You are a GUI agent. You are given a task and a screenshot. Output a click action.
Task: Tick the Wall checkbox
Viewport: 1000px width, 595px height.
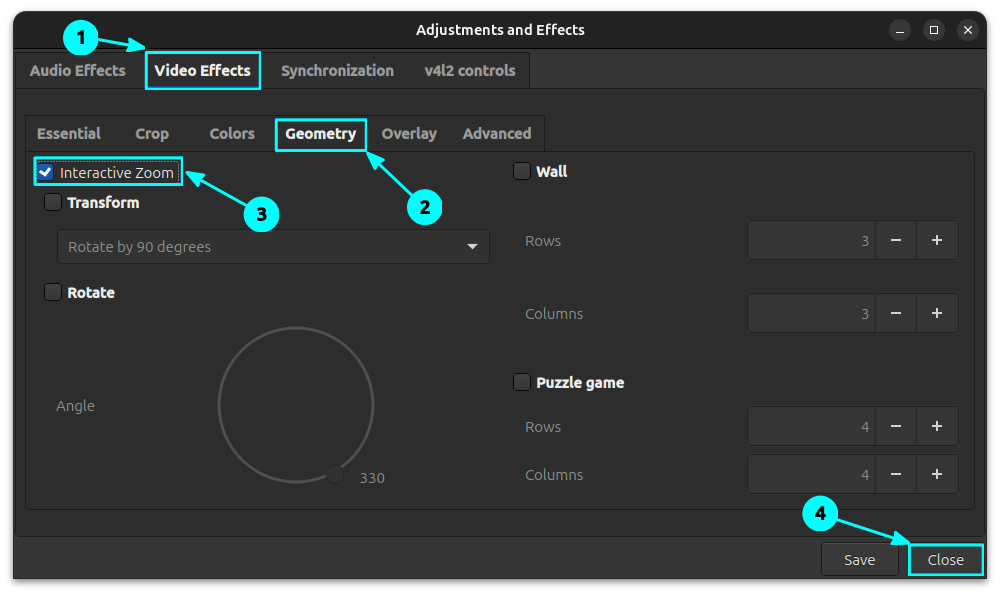click(522, 171)
